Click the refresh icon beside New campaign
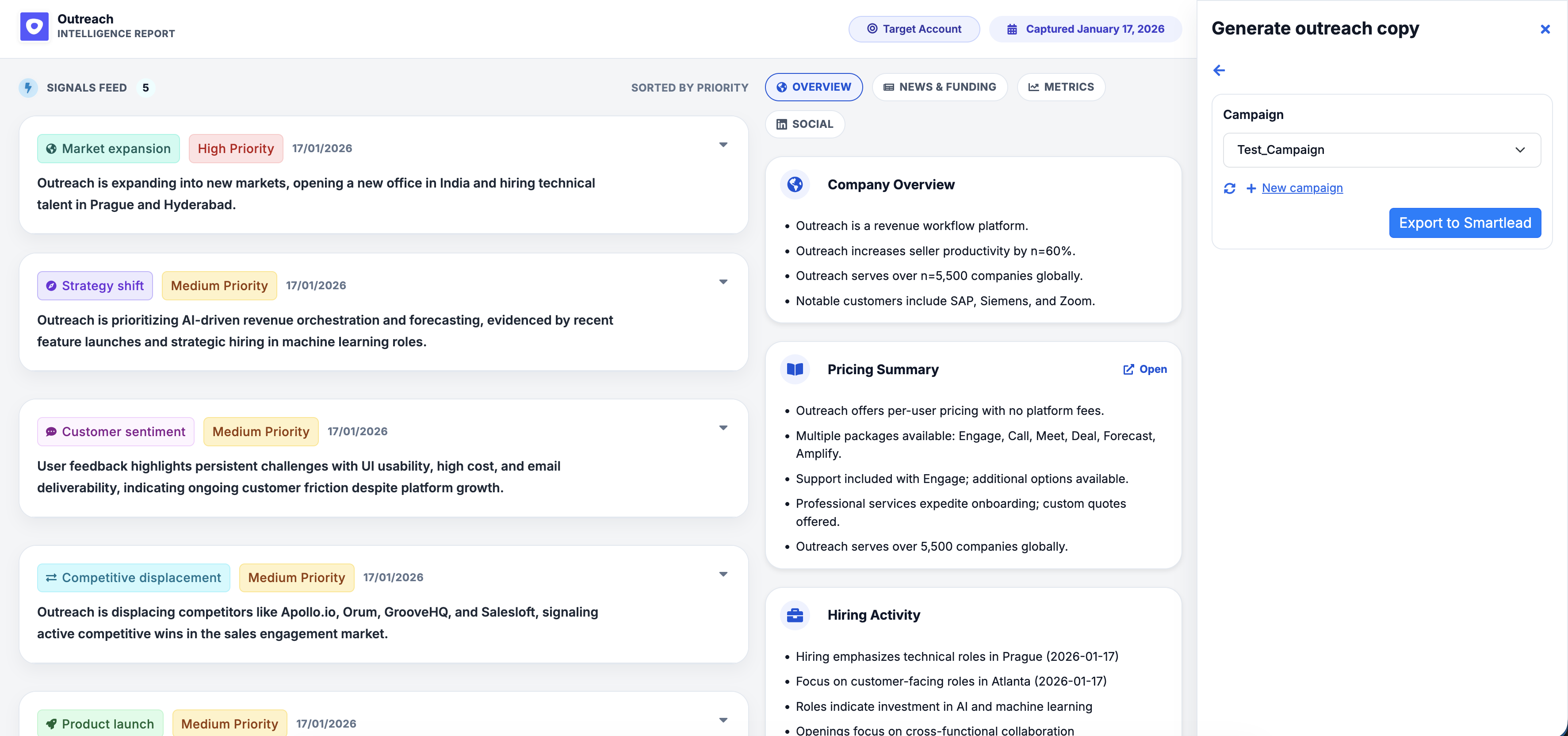Viewport: 1568px width, 736px height. pyautogui.click(x=1230, y=189)
